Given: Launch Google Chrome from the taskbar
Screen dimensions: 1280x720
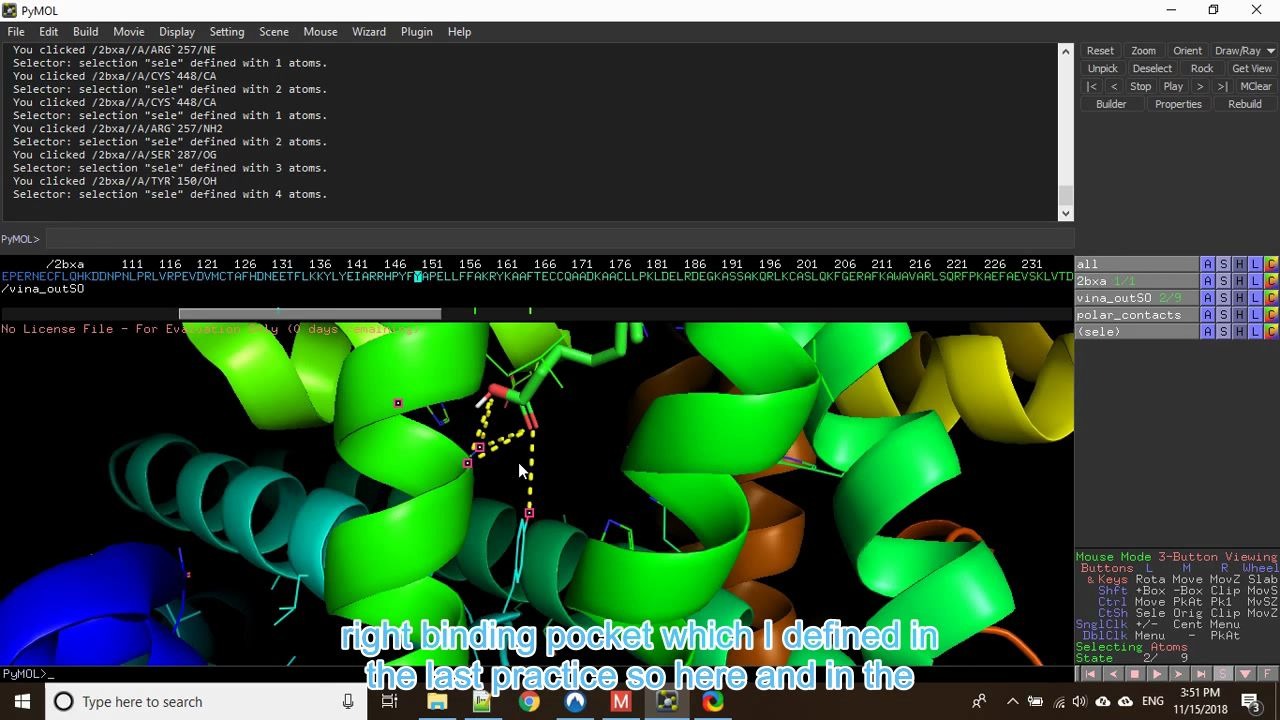Looking at the screenshot, I should click(x=529, y=701).
